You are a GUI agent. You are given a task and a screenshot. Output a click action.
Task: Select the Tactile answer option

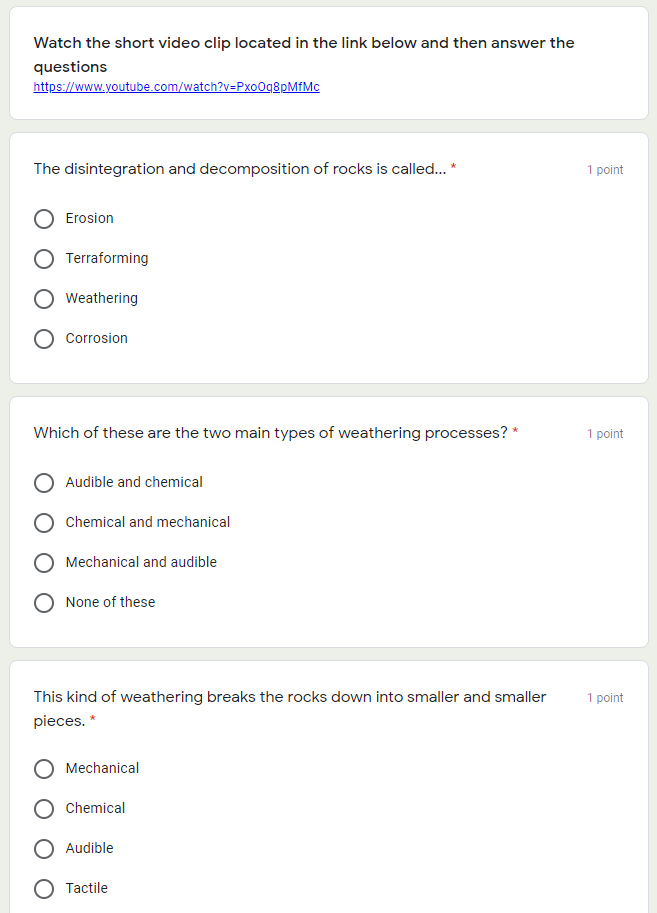(x=44, y=888)
